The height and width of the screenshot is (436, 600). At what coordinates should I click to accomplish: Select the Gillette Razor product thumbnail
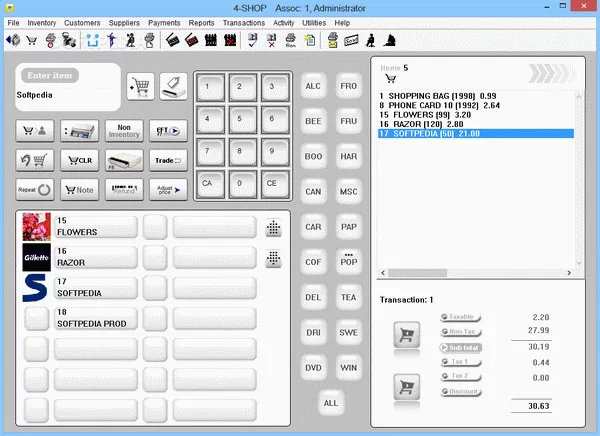point(36,257)
